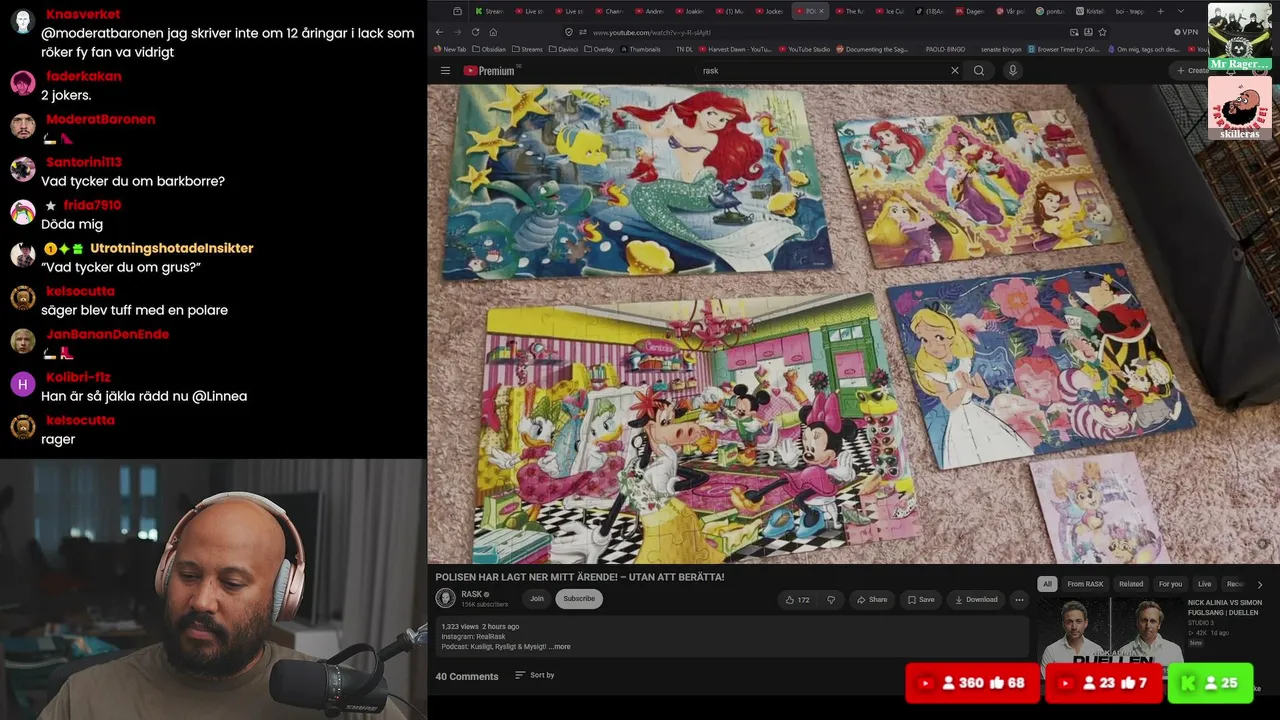Like the video with 172 likes

(x=797, y=600)
